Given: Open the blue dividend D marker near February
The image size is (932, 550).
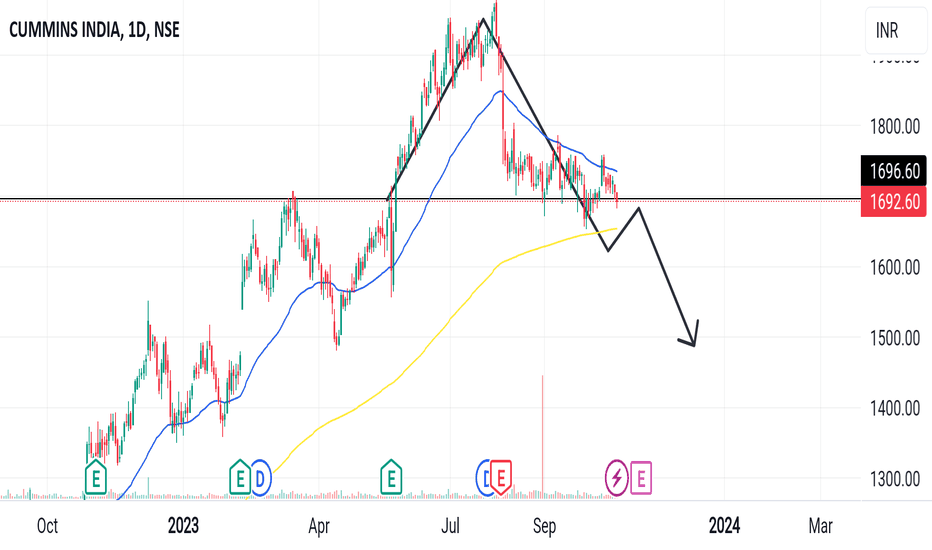Looking at the screenshot, I should (x=260, y=478).
